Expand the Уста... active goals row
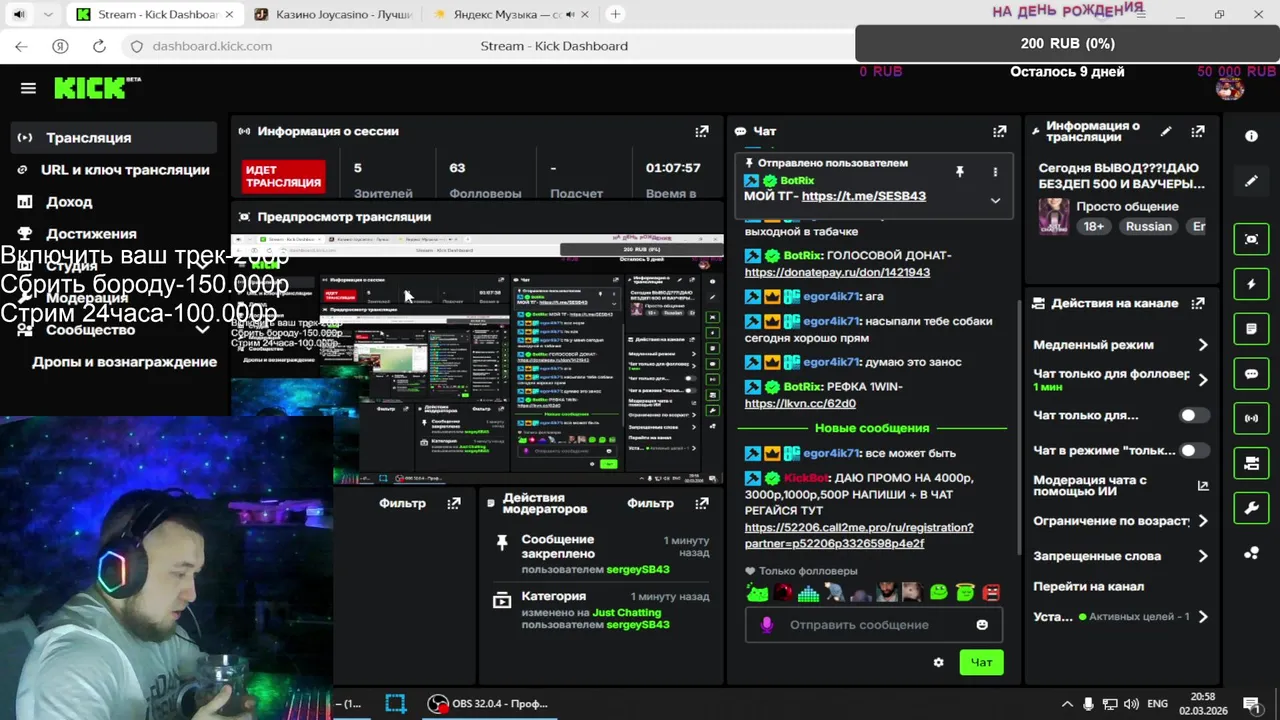Viewport: 1280px width, 720px height. coord(1121,617)
